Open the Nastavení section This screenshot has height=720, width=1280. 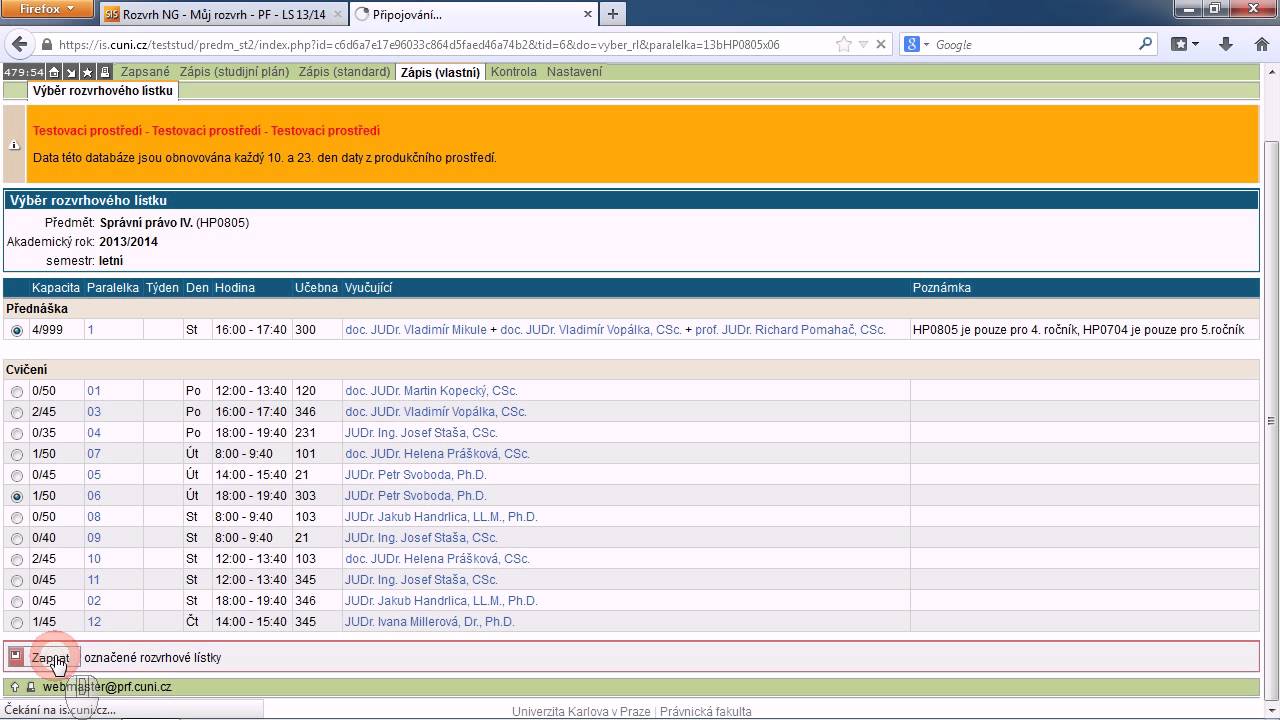point(574,72)
